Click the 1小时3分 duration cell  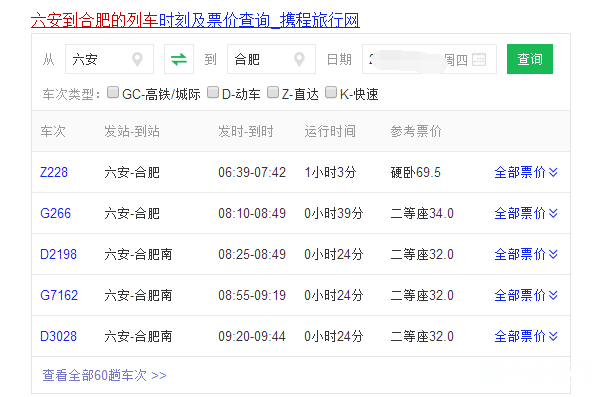pyautogui.click(x=330, y=172)
